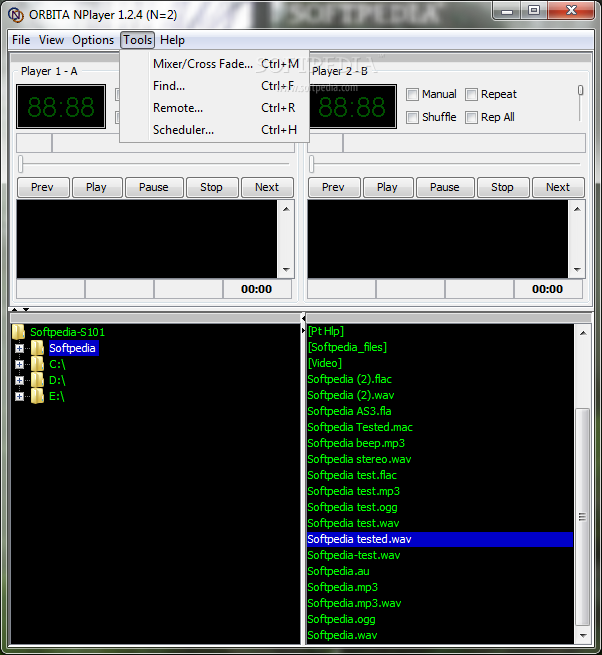Click Player 2 playlist scroll down arrow
The height and width of the screenshot is (655, 602).
pos(577,269)
